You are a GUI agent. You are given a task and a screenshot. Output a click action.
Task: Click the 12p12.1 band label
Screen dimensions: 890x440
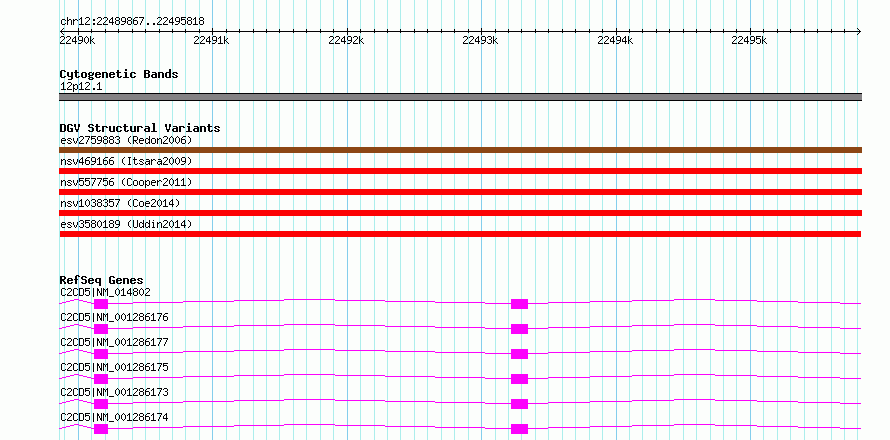[x=81, y=87]
